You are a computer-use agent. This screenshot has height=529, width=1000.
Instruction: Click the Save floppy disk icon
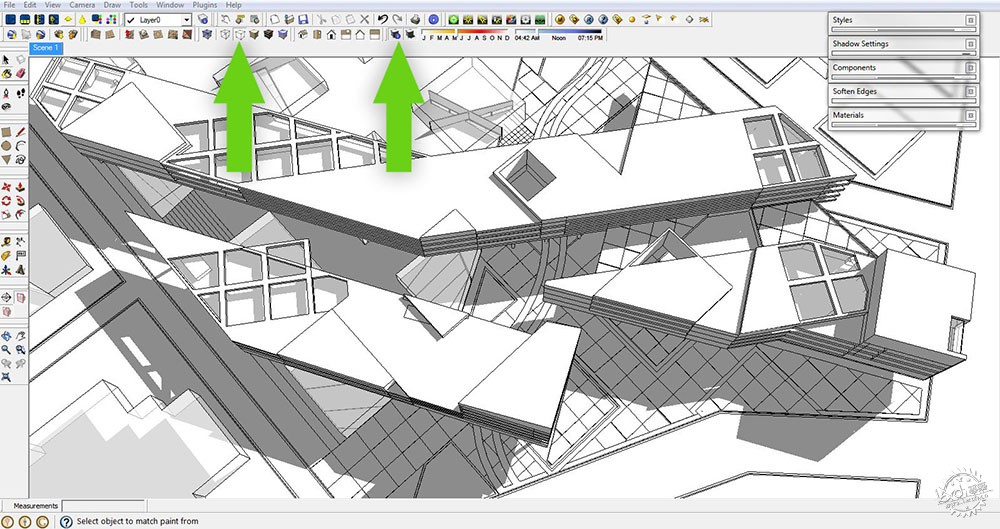tap(303, 20)
